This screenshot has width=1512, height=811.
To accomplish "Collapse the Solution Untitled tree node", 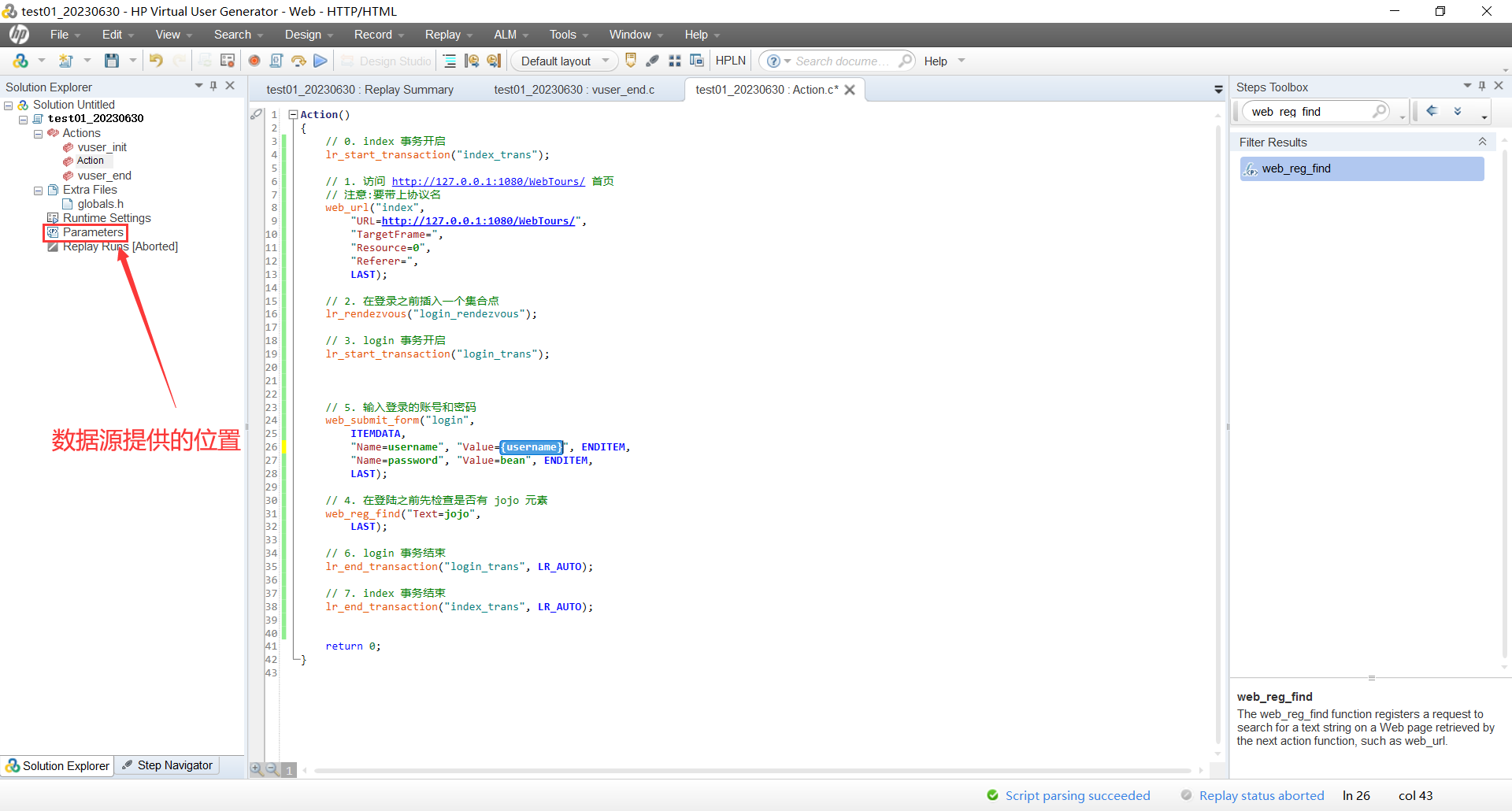I will (x=8, y=105).
